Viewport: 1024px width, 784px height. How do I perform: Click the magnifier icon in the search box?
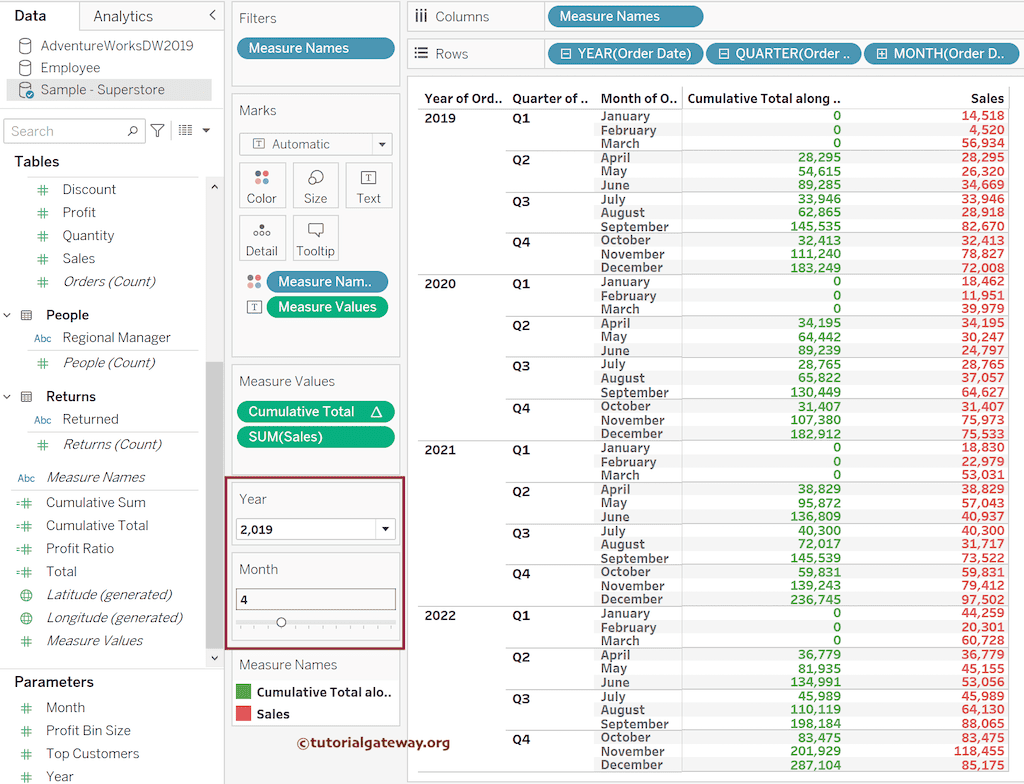point(132,130)
